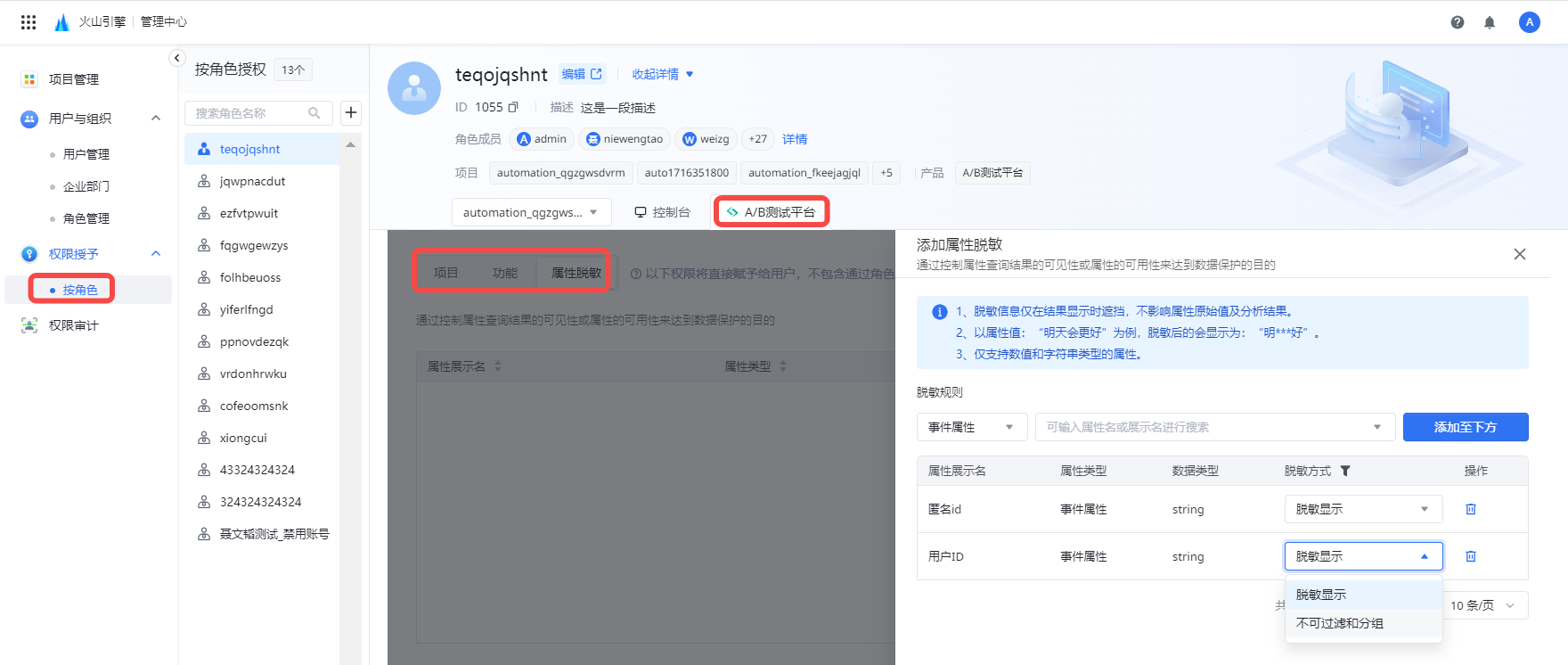Click the automation_fkeejagjql project tag

(x=804, y=173)
